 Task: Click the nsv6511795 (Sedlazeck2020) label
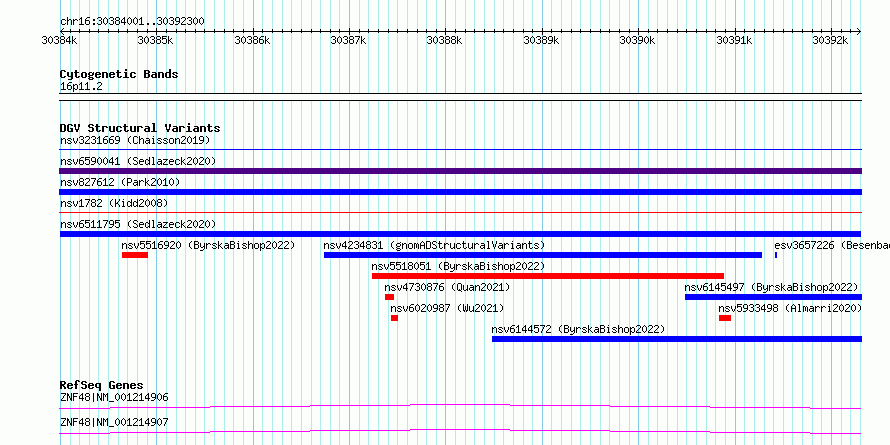click(x=138, y=224)
